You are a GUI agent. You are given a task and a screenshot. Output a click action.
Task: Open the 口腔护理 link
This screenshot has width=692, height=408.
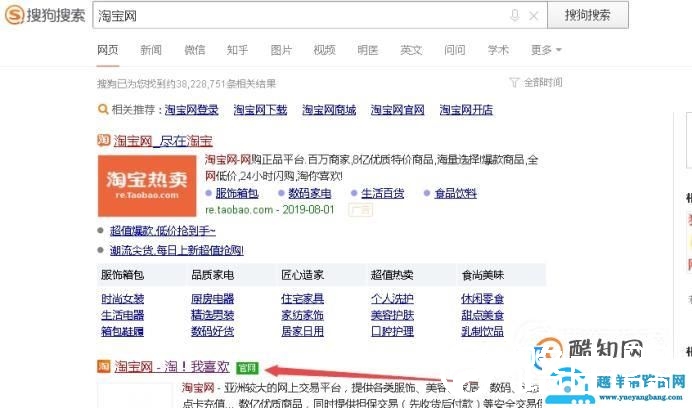392,331
